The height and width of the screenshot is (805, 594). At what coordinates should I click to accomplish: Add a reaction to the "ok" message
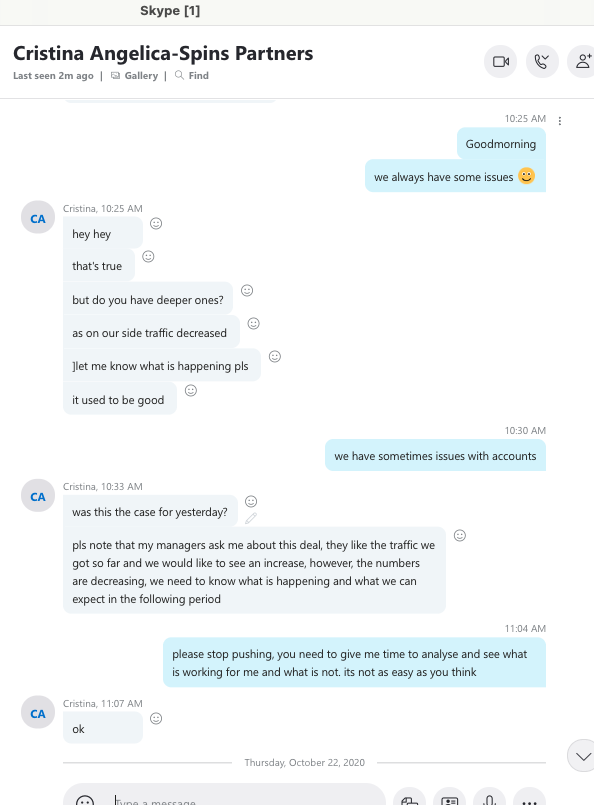pos(156,718)
